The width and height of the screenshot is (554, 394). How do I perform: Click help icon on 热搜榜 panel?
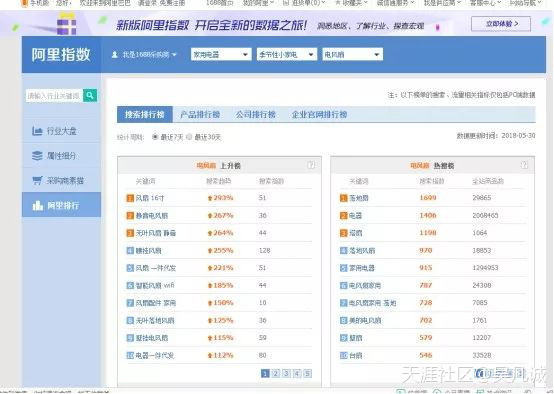coord(524,165)
